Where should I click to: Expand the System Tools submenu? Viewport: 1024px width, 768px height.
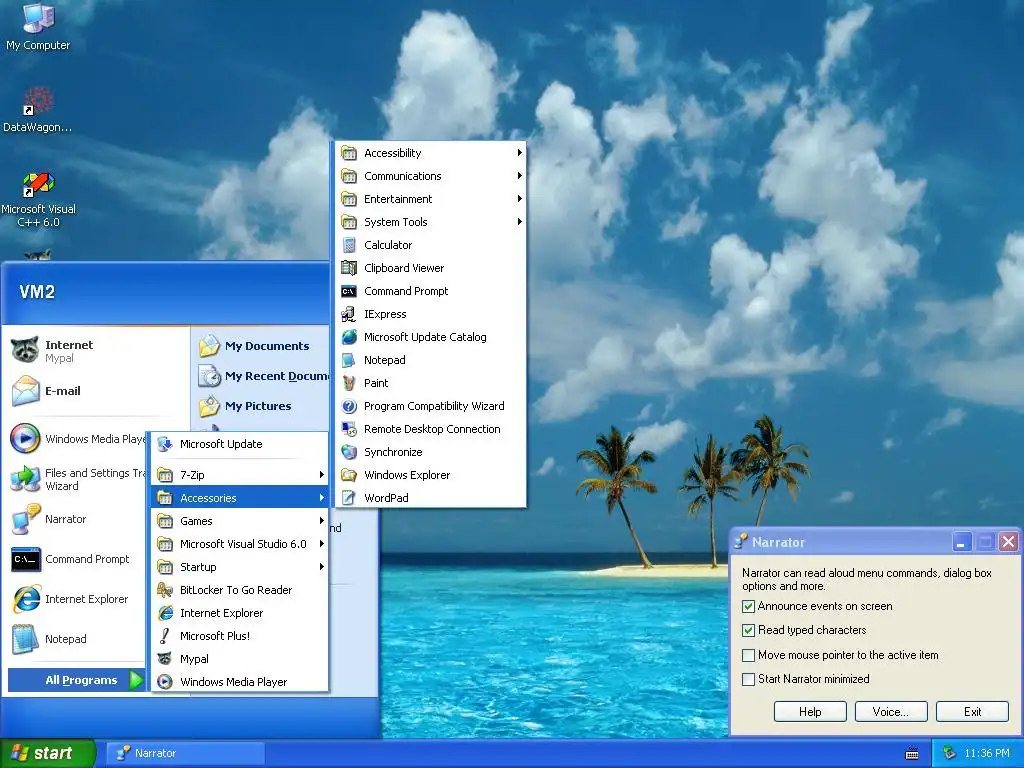pyautogui.click(x=431, y=222)
